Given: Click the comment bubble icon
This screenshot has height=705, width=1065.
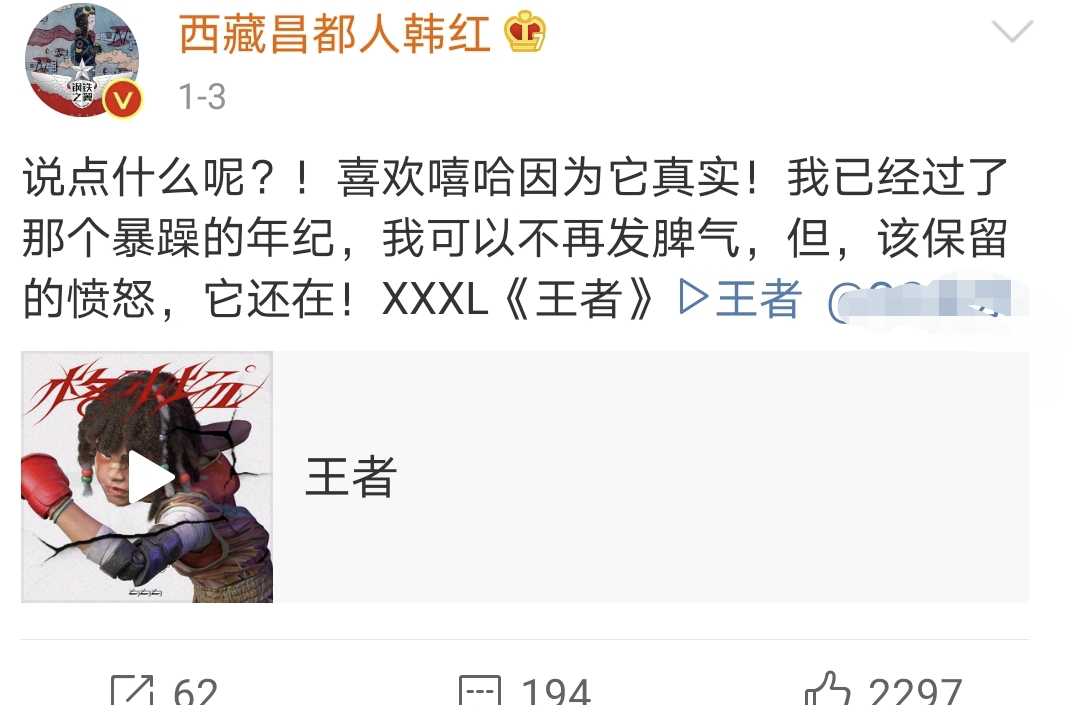Looking at the screenshot, I should [x=480, y=690].
